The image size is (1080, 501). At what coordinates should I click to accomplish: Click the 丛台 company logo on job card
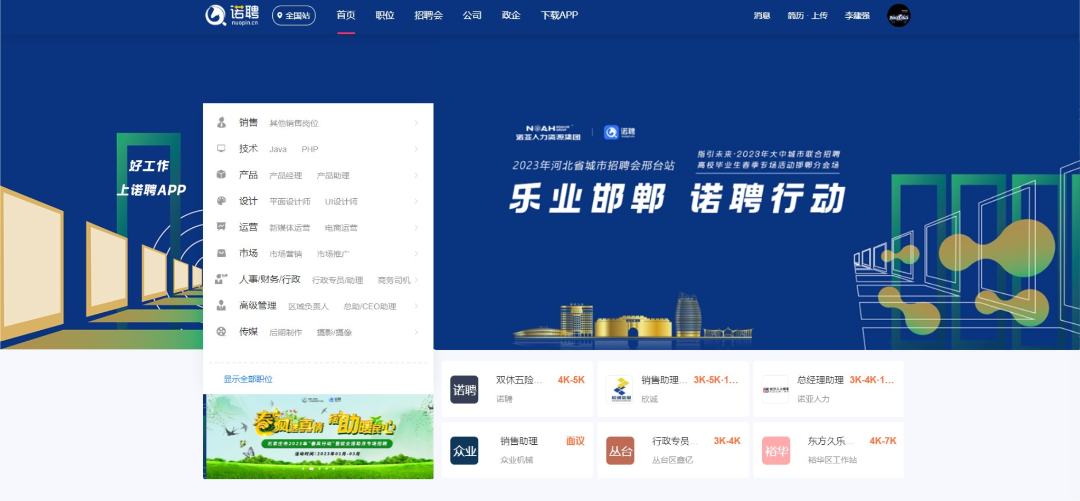620,451
